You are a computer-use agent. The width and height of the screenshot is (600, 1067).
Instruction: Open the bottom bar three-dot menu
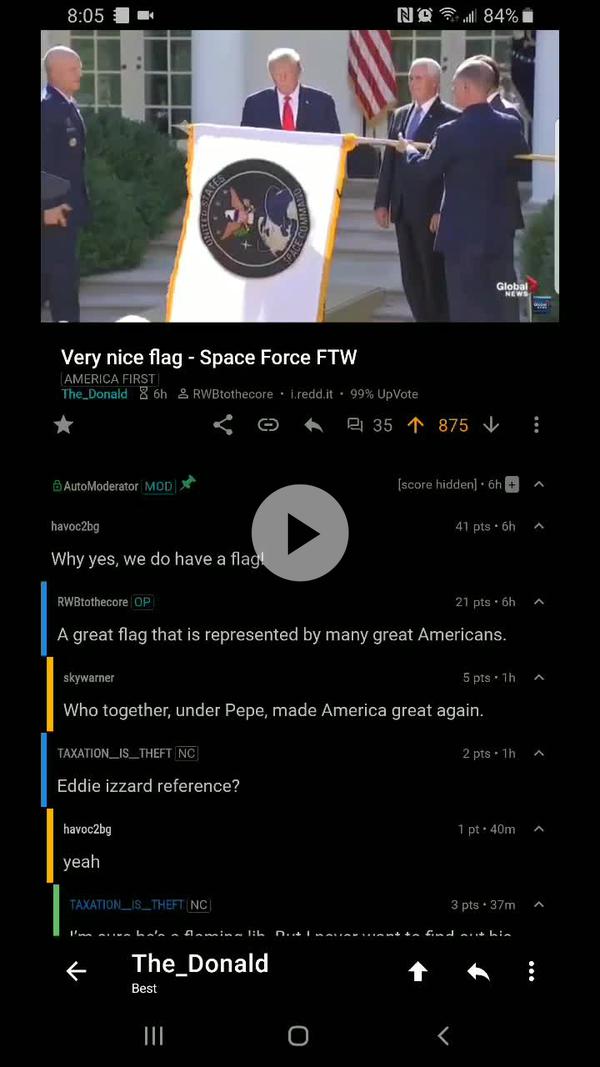point(531,971)
